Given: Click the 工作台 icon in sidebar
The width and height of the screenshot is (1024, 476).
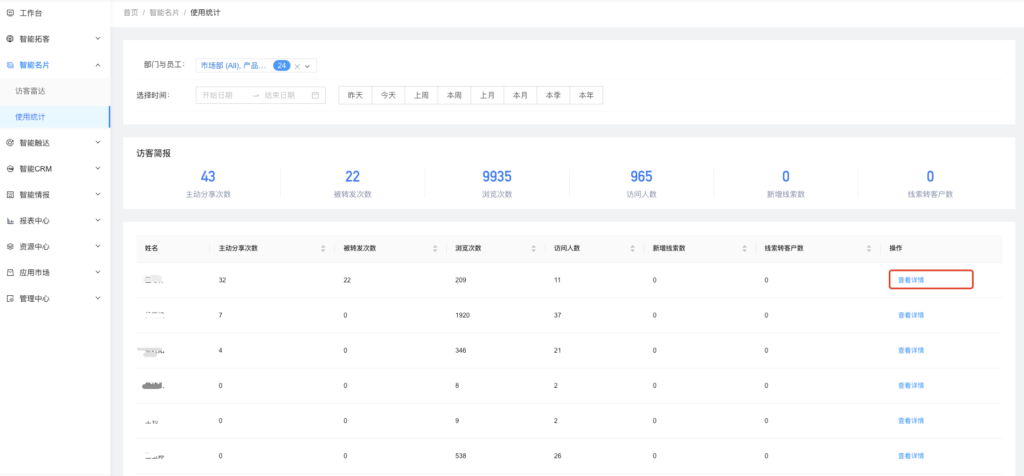Looking at the screenshot, I should (10, 13).
